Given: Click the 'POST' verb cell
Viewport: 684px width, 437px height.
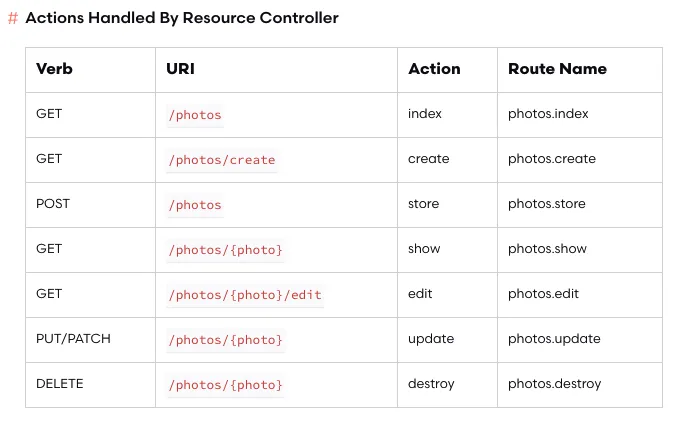Looking at the screenshot, I should pos(53,204).
